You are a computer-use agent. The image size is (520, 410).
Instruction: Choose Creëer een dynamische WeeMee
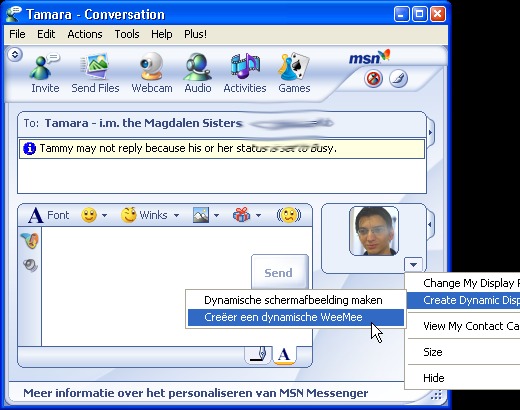(296, 317)
